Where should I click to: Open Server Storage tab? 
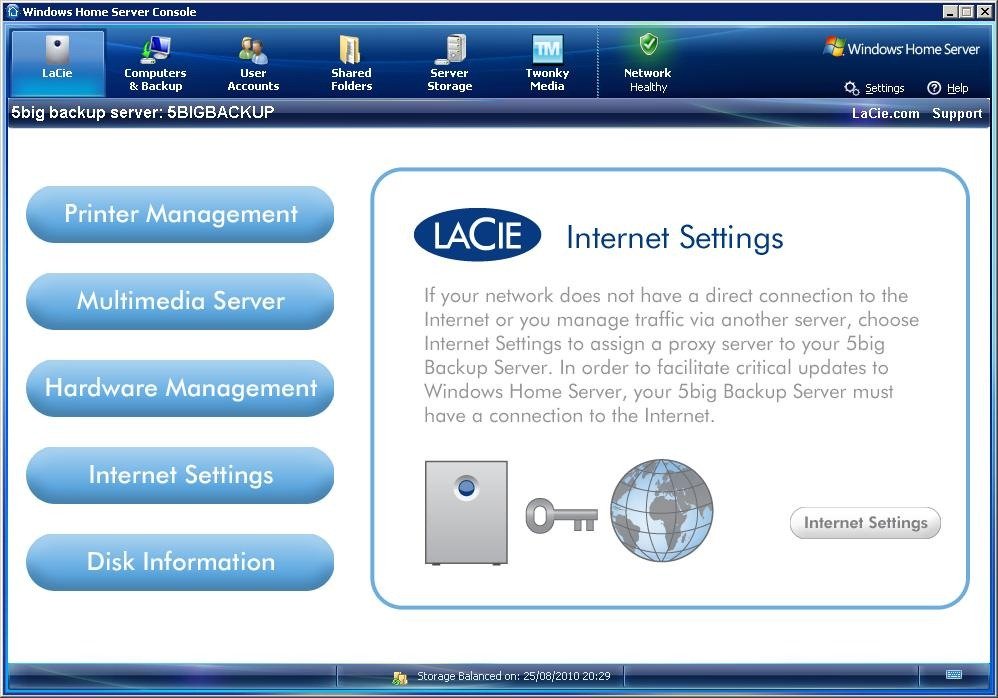[x=449, y=63]
